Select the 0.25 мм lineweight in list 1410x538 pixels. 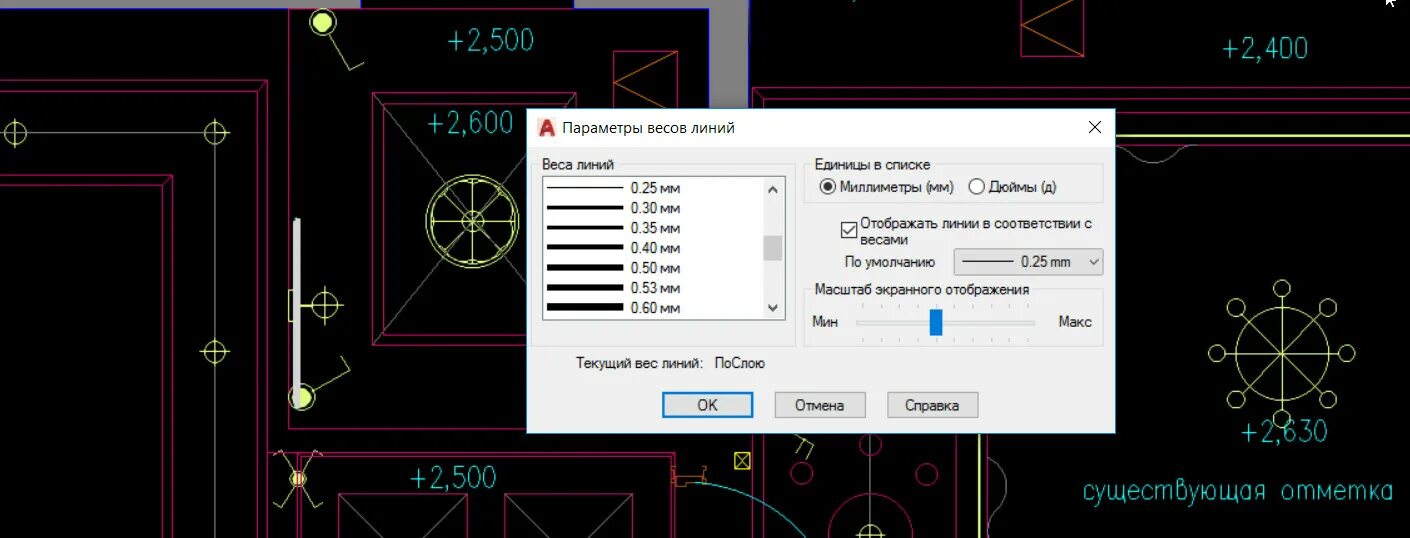point(652,188)
